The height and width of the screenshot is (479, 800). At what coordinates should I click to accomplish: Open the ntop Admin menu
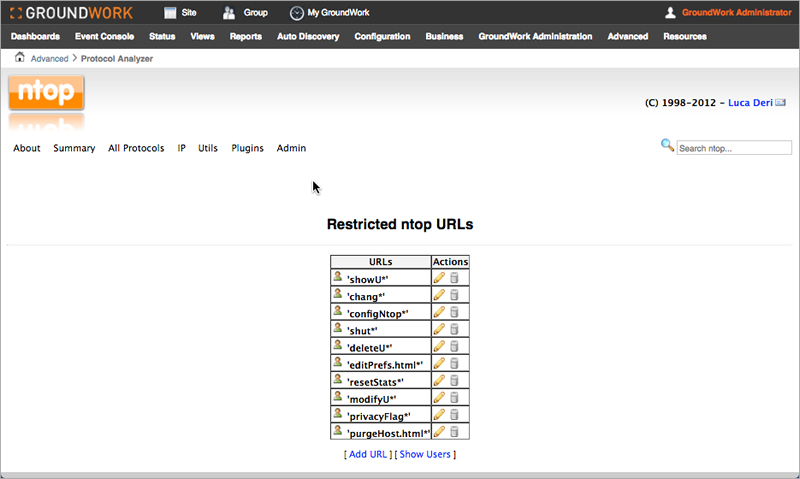pos(291,148)
